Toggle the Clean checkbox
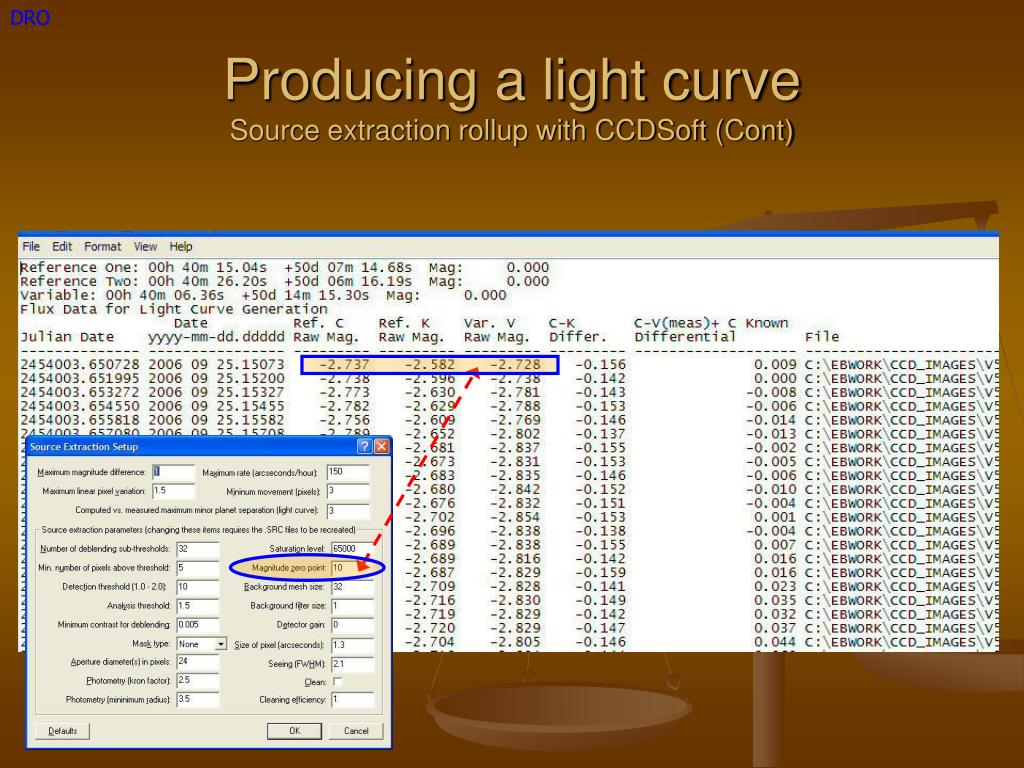The image size is (1024, 768). tap(337, 682)
